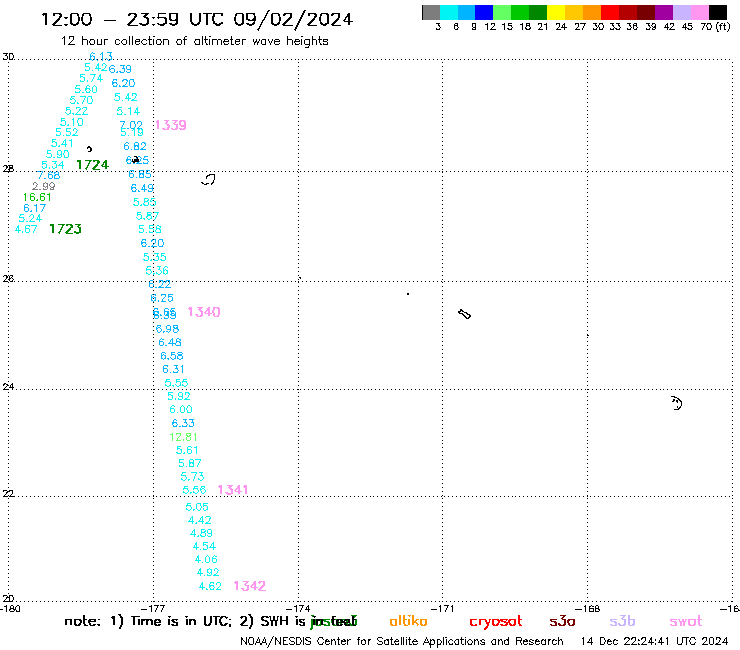The height and width of the screenshot is (650, 740).
Task: Click the 5.90 wave height value
Action: click(58, 154)
